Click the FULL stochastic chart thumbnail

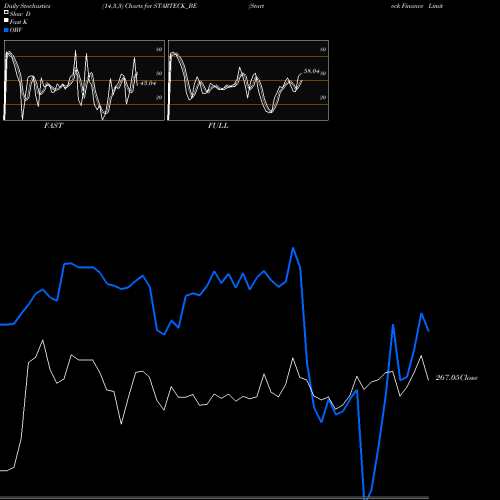(248, 80)
